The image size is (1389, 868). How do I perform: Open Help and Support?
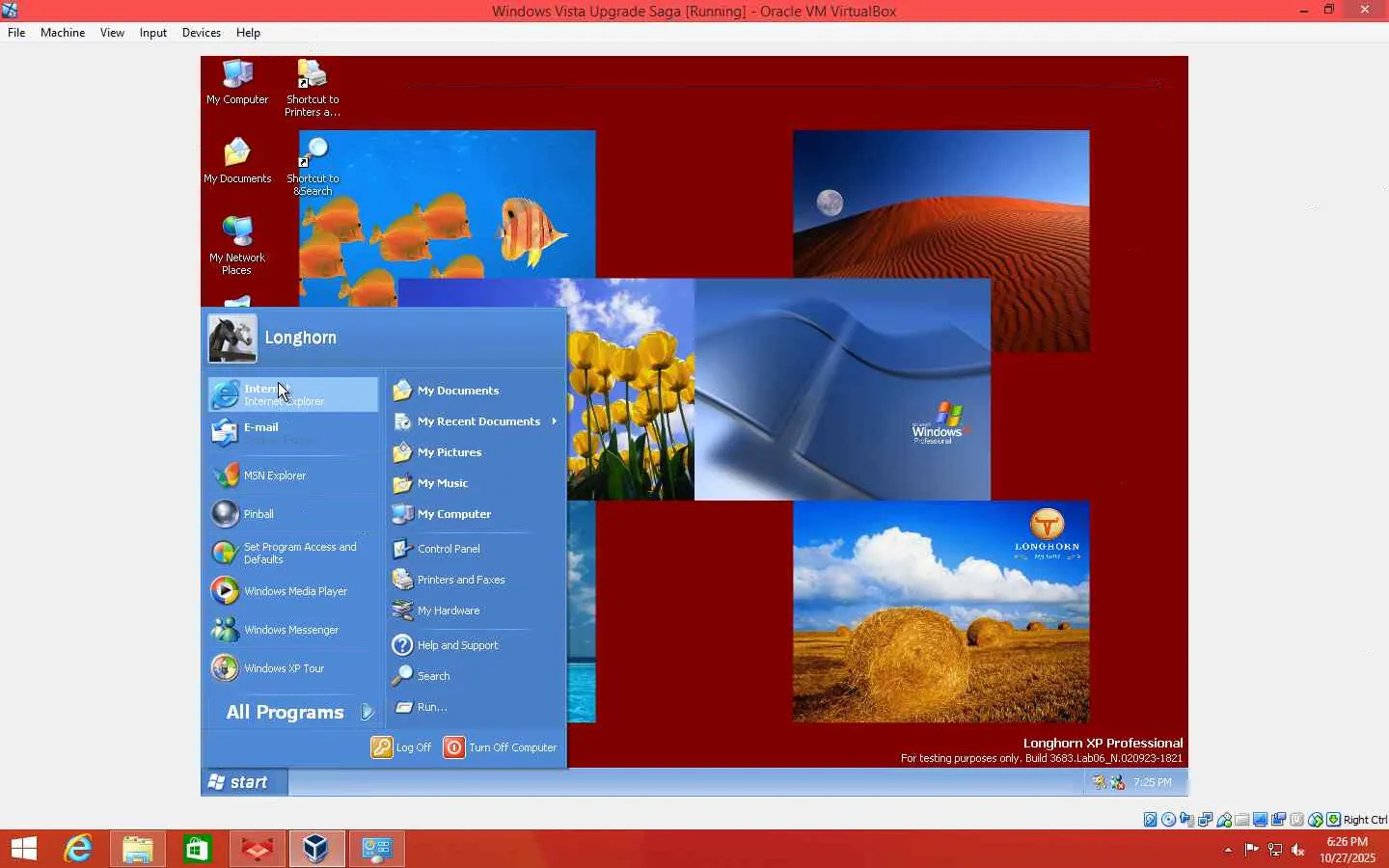point(476,645)
